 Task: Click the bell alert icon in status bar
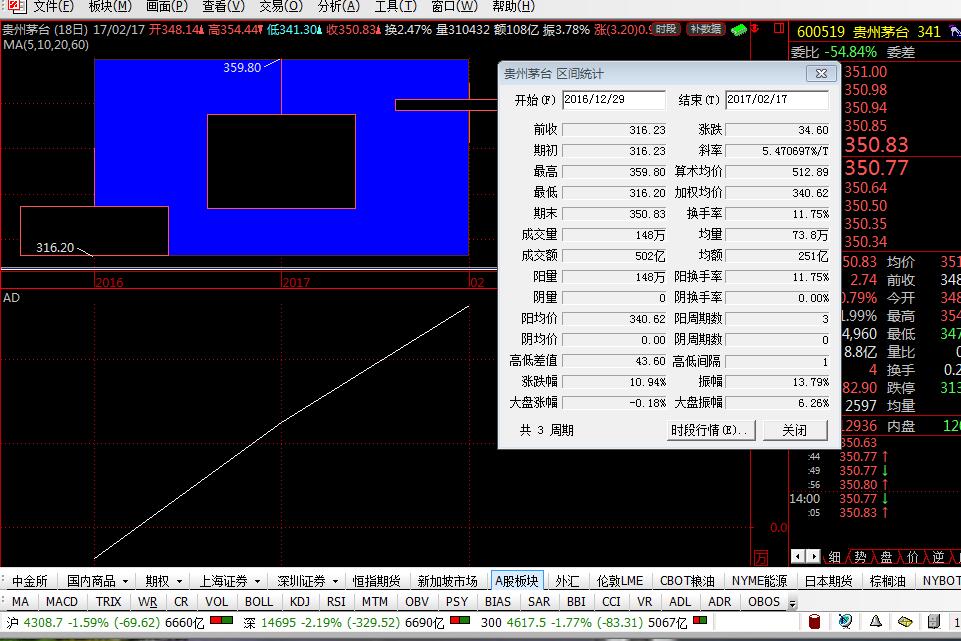click(876, 622)
